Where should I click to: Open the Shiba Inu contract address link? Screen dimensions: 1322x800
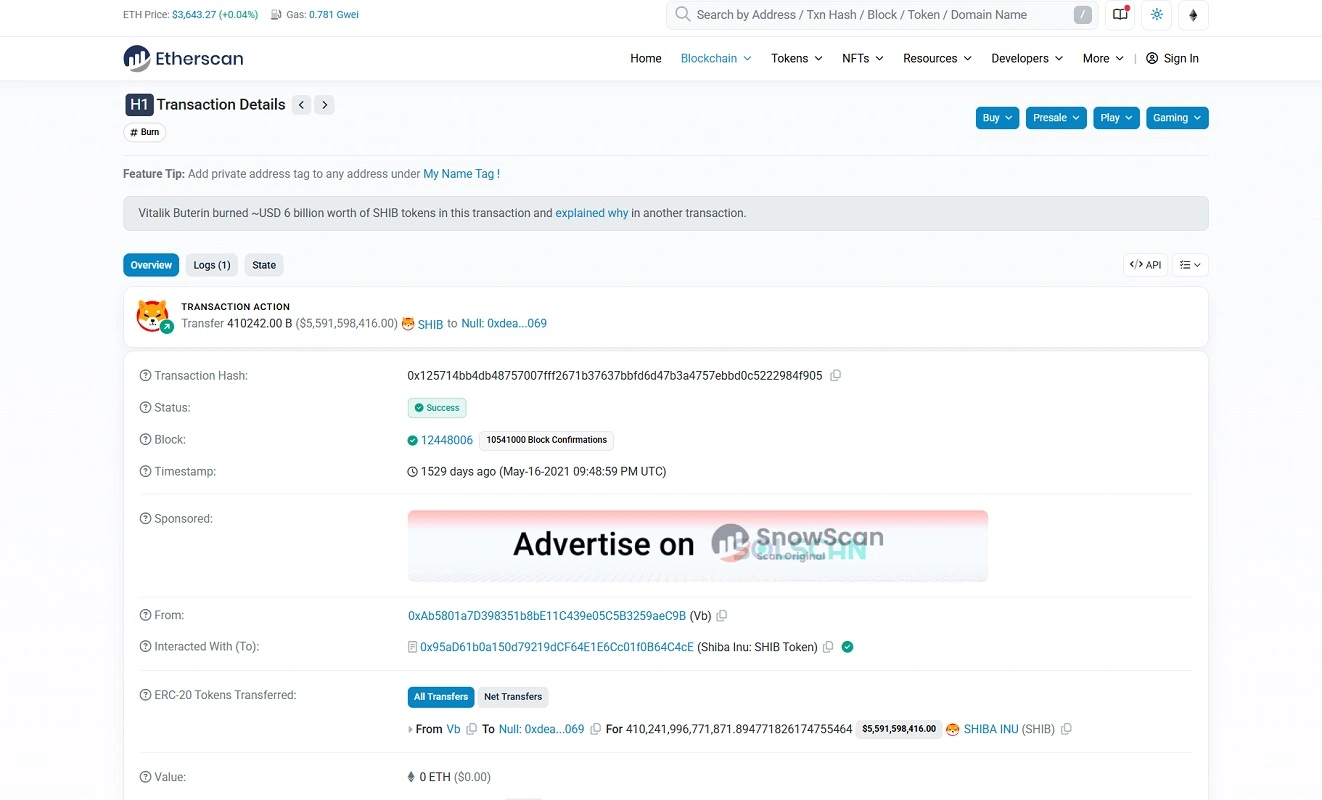coord(557,647)
